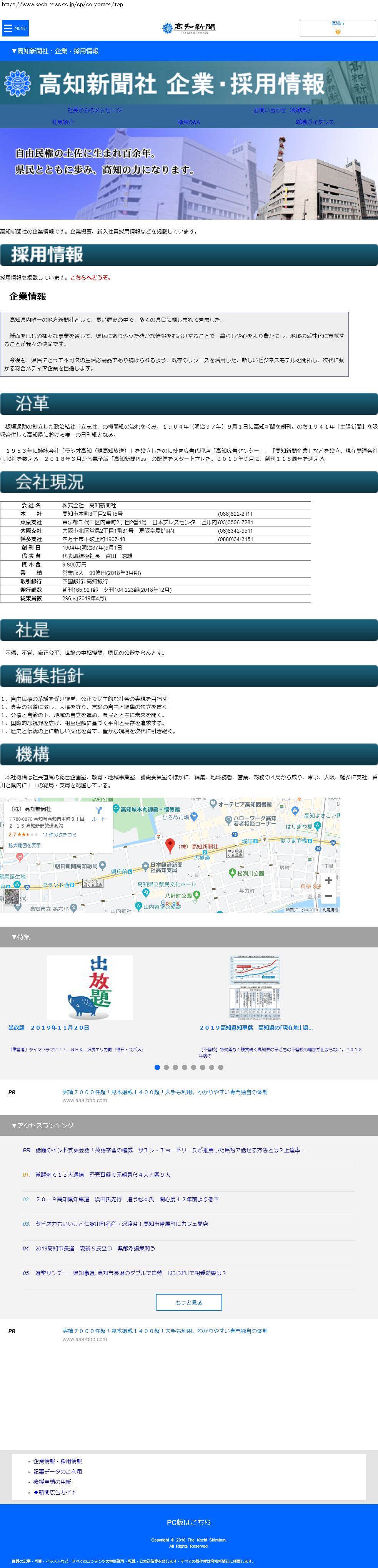Screen dimensions: 378x1568
Task: Open 社長からのメッセージ navigation item
Action: point(95,110)
